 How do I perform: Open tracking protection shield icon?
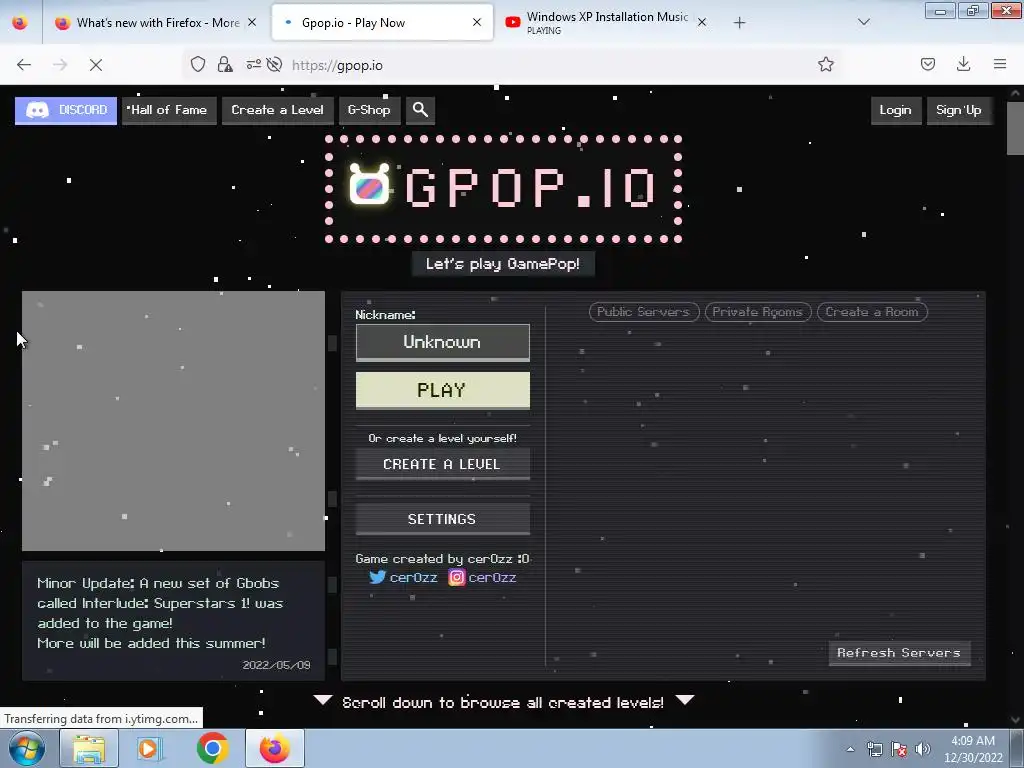tap(198, 64)
